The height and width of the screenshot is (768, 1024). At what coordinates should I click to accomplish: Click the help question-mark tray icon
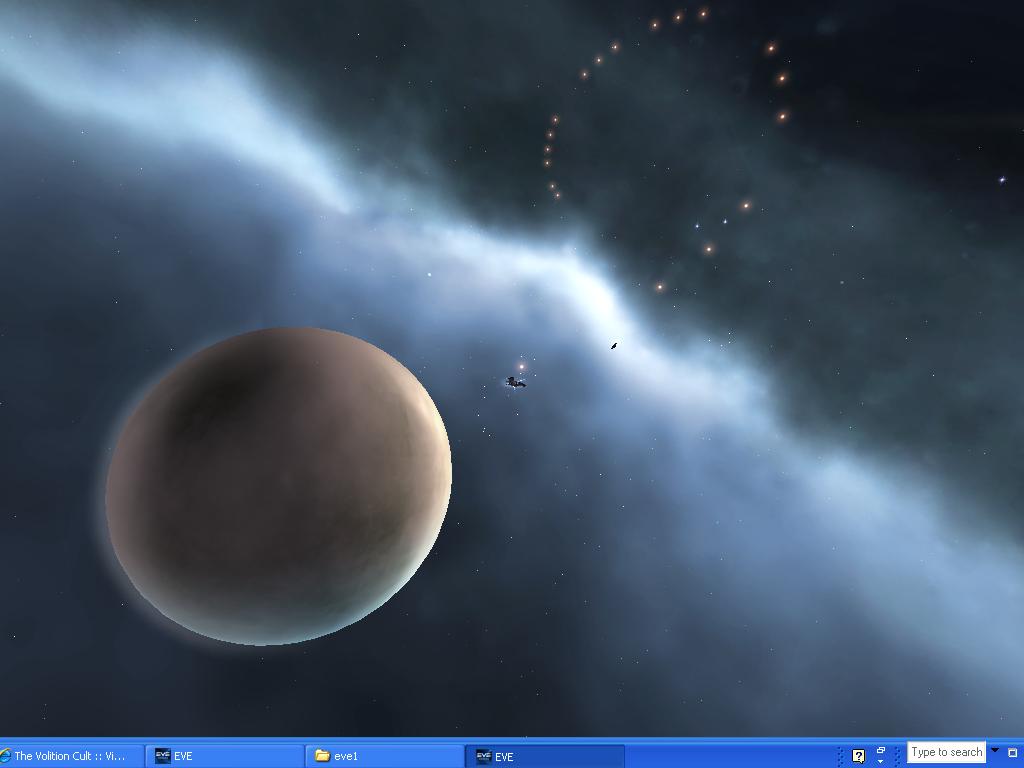[858, 756]
